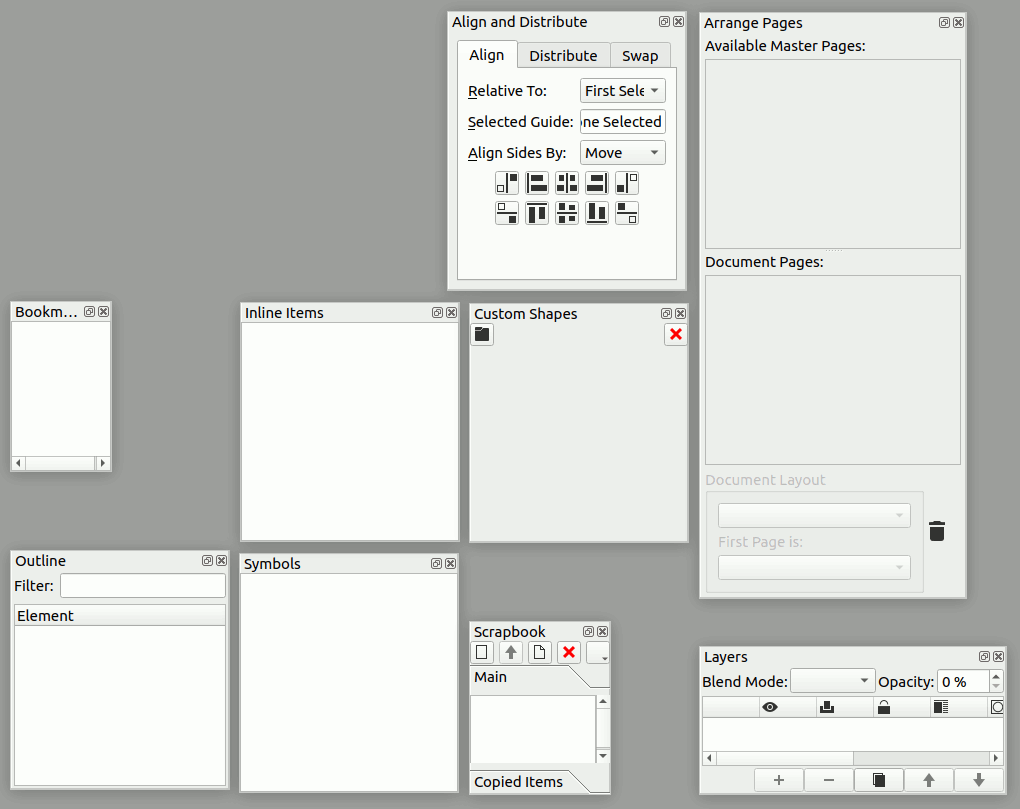The height and width of the screenshot is (809, 1020).
Task: Align bottoms of selected objects
Action: 597,213
